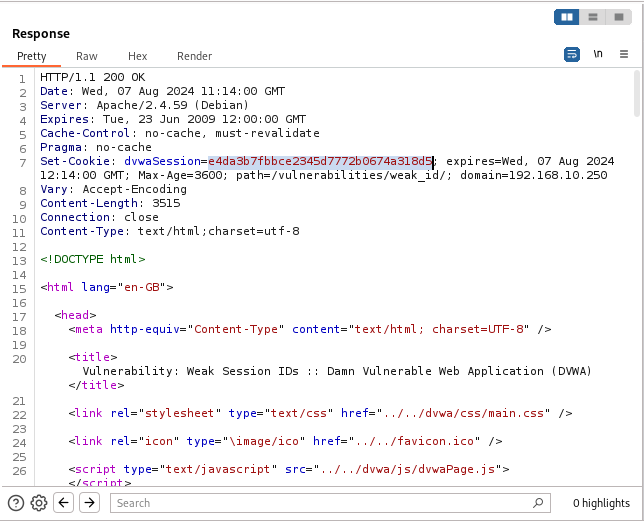Click the Cache-Control header name
This screenshot has width=644, height=521.
pyautogui.click(x=85, y=133)
